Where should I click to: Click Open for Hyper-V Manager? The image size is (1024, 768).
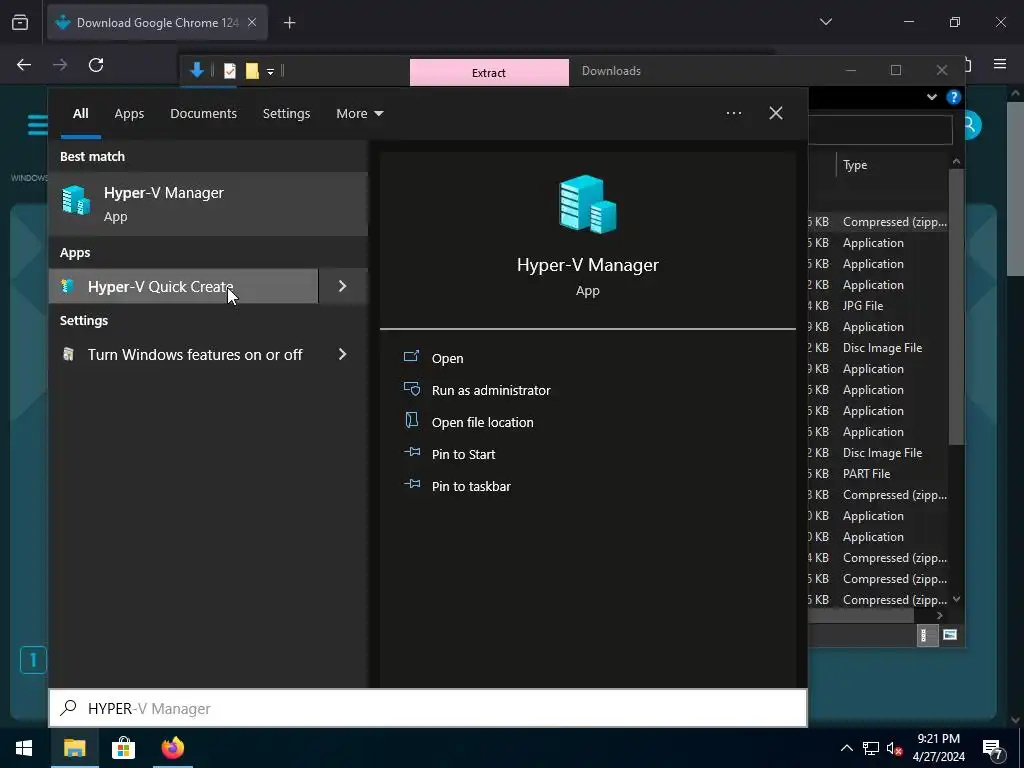[x=447, y=359]
